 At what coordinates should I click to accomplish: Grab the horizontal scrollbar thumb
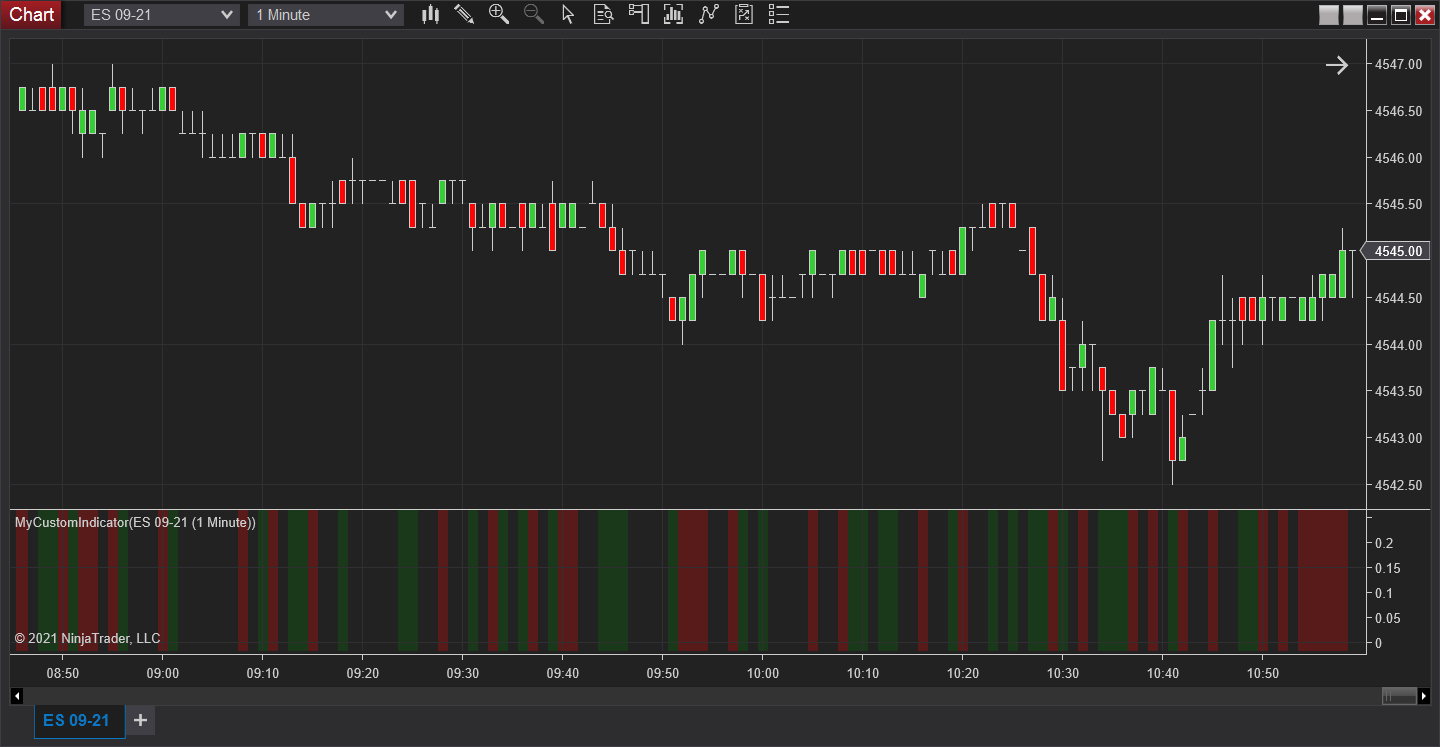pos(1399,696)
